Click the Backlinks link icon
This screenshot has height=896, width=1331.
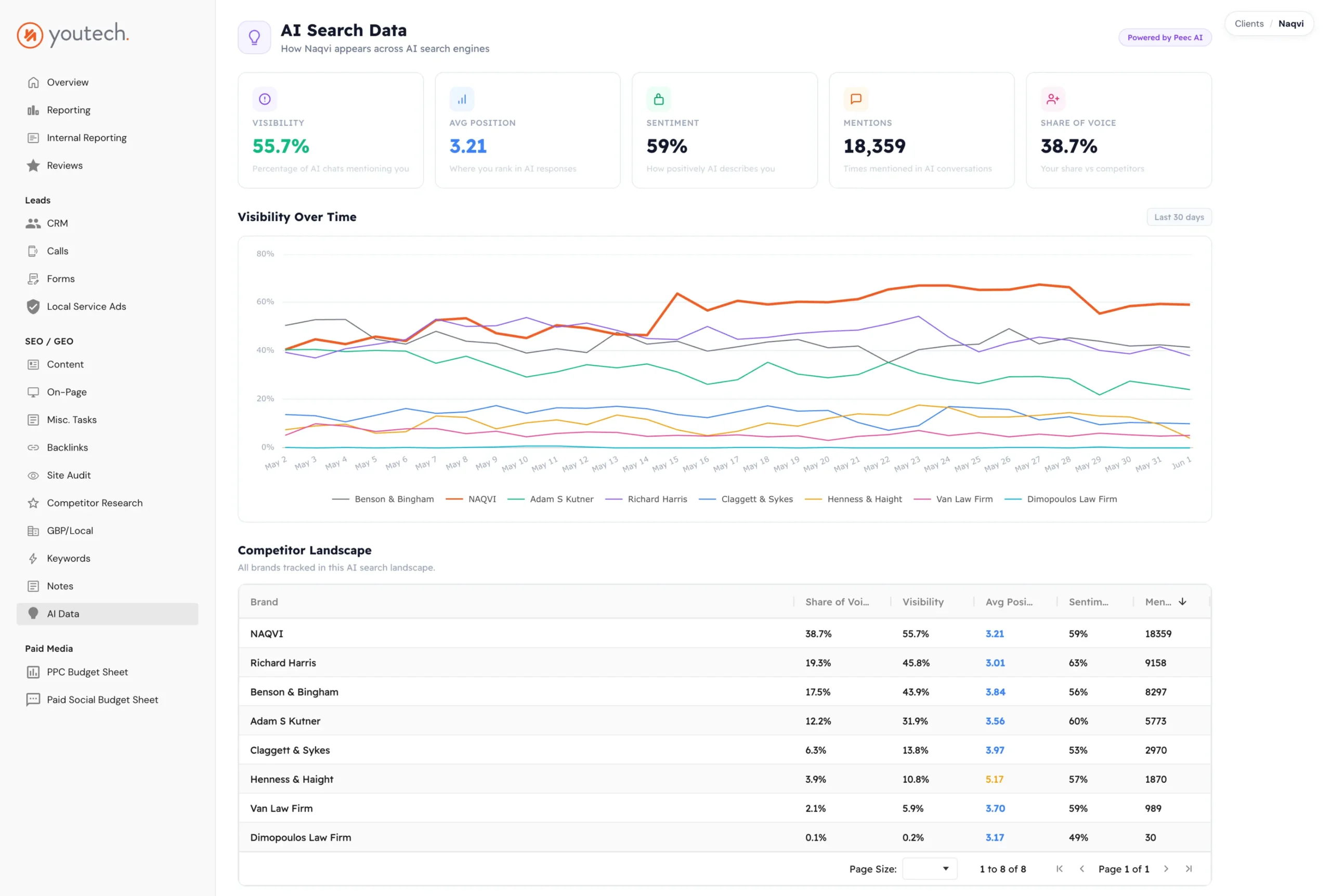[33, 447]
